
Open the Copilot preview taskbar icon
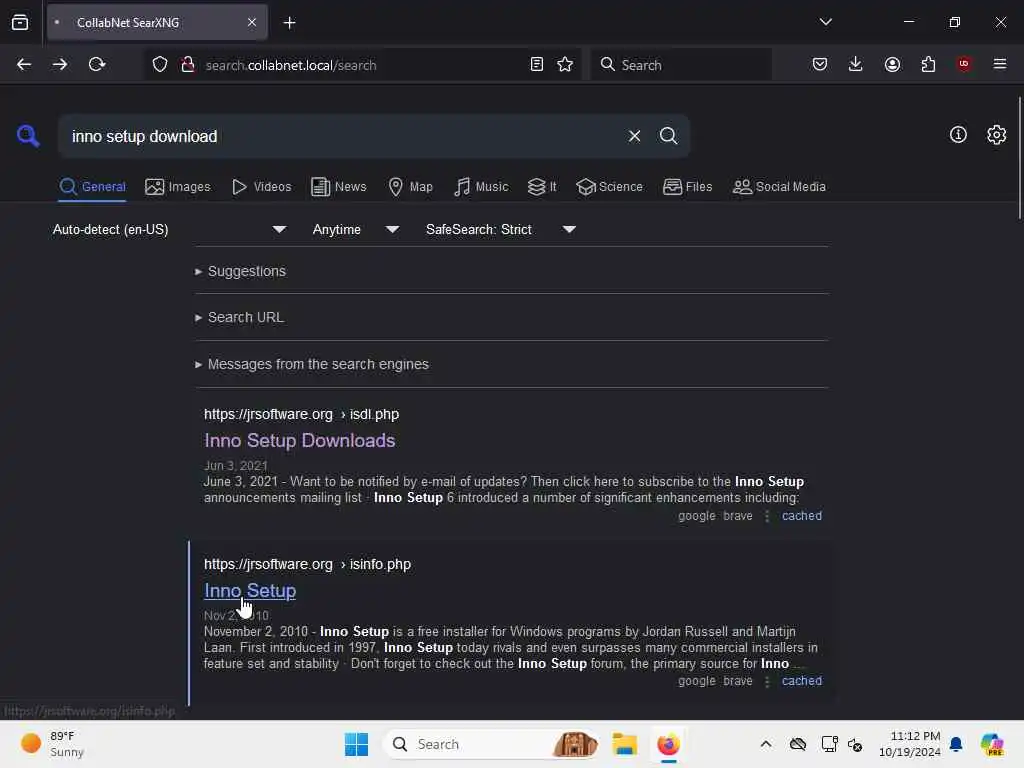click(x=992, y=744)
